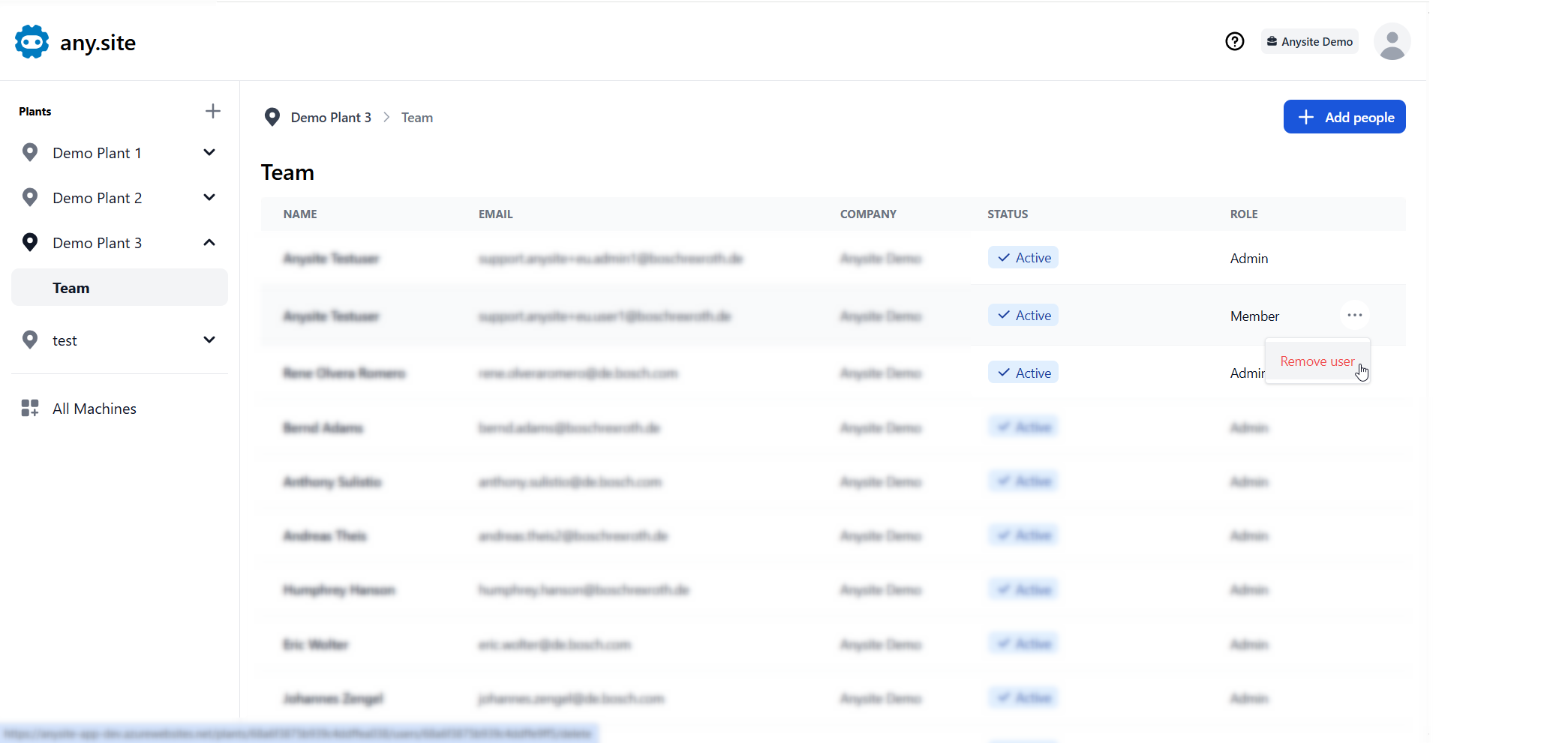Click the All Machines grid icon
1568x743 pixels.
(x=30, y=408)
